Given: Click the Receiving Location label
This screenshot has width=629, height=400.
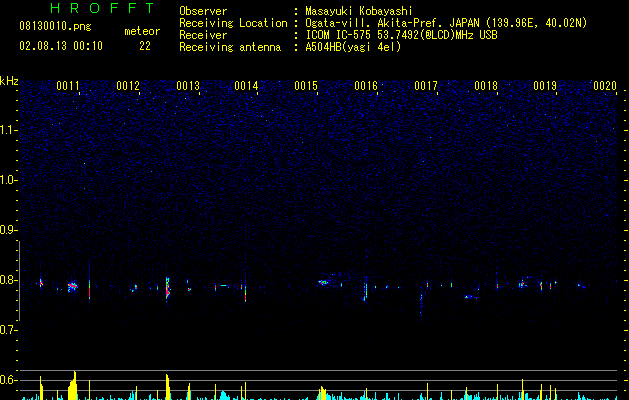Looking at the screenshot, I should pos(233,23).
